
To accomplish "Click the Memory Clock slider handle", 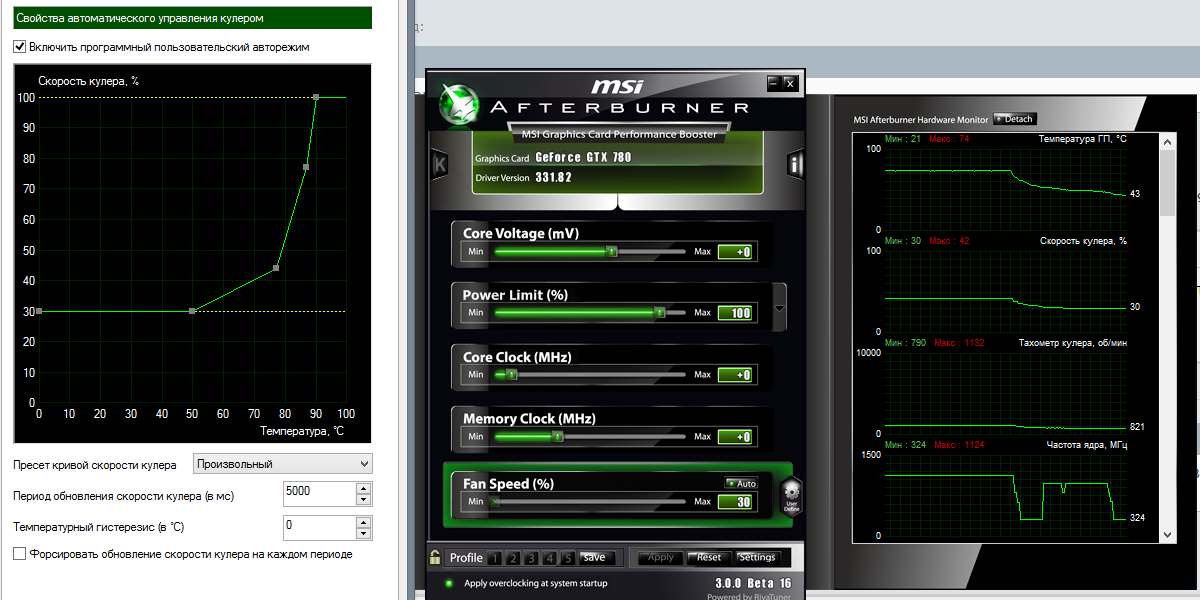I will point(558,437).
